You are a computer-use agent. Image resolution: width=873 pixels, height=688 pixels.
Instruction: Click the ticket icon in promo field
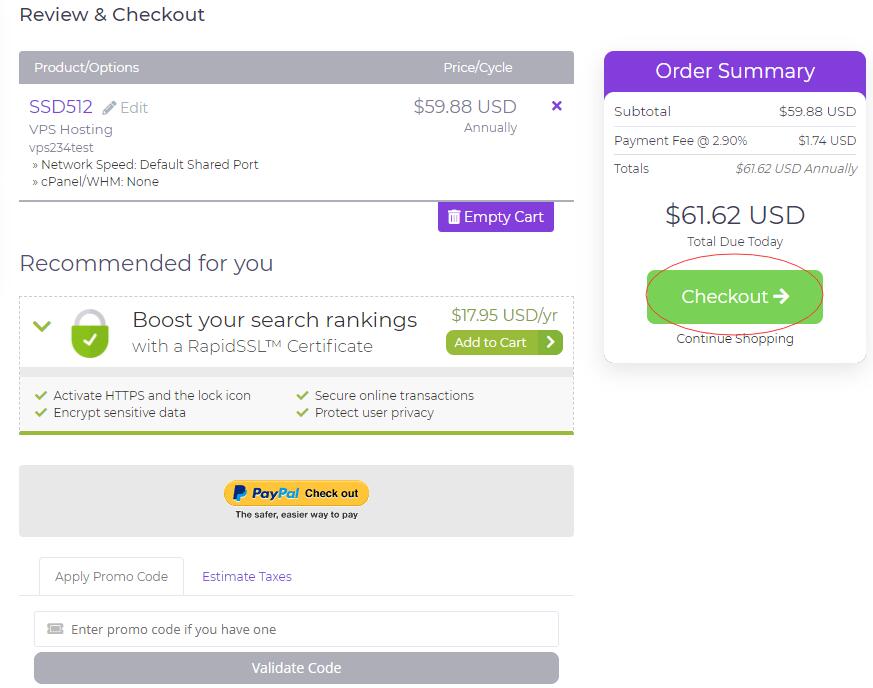click(55, 629)
